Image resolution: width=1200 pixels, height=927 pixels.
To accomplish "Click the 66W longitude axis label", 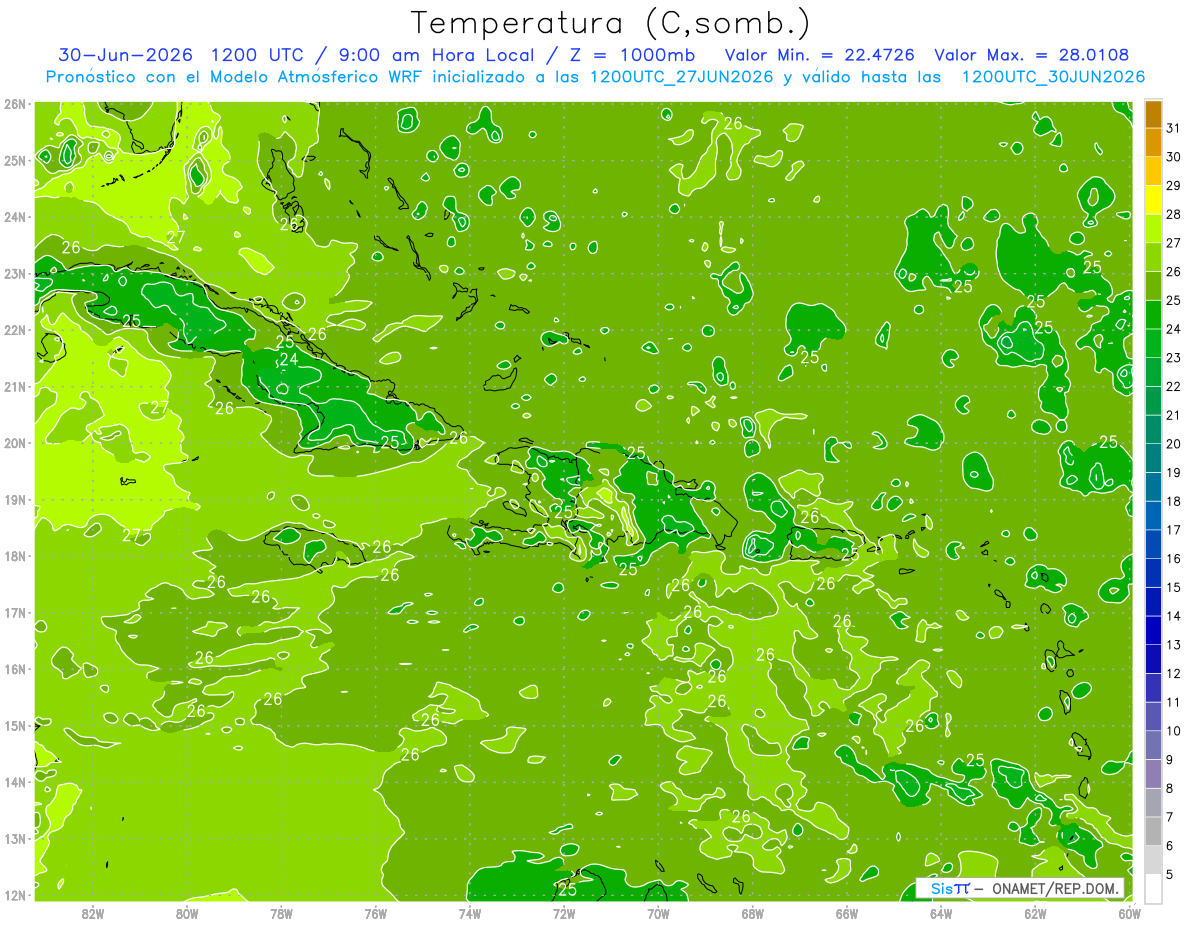I will coord(847,913).
